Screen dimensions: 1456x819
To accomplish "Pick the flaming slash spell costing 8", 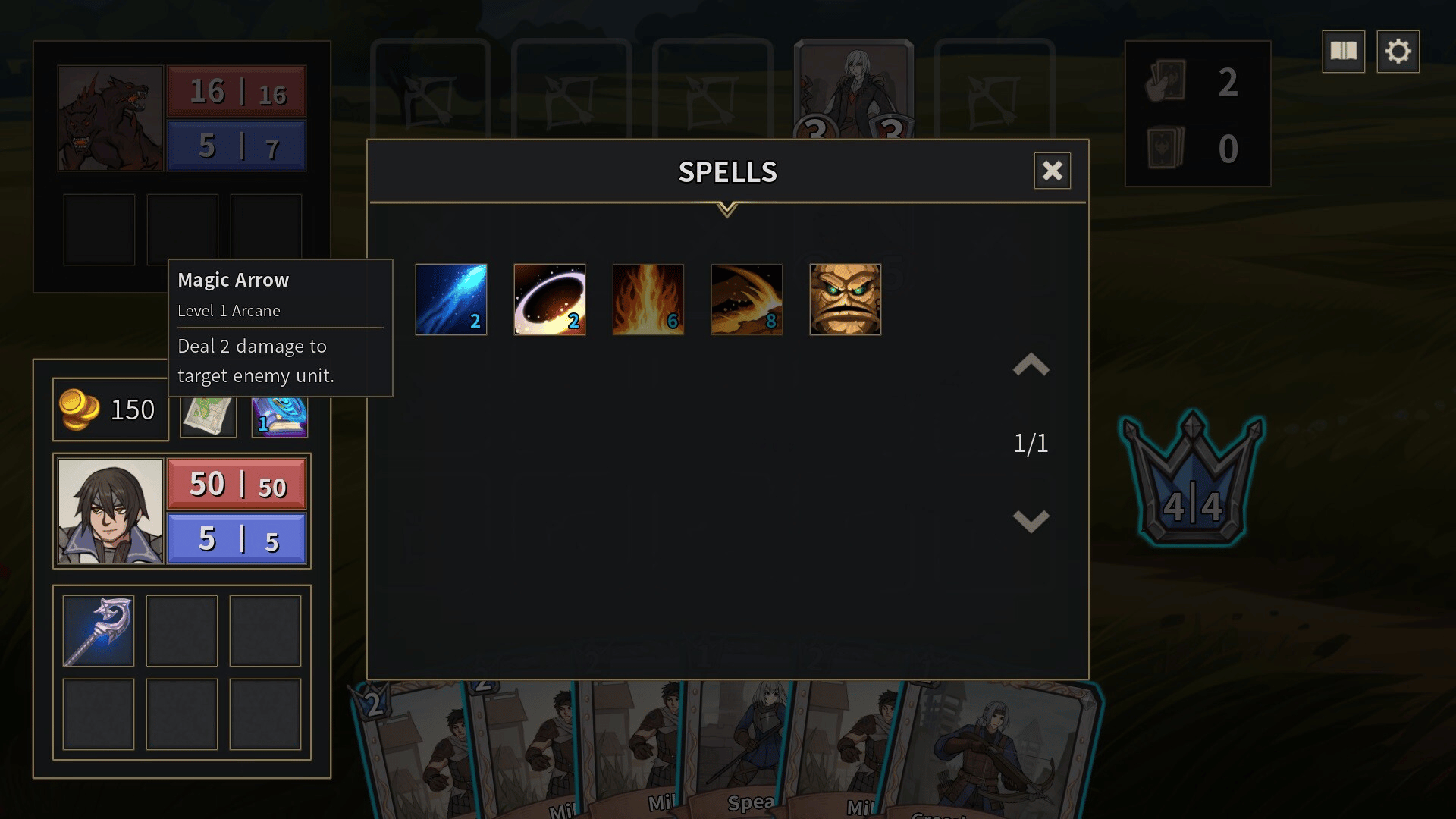I will (746, 299).
